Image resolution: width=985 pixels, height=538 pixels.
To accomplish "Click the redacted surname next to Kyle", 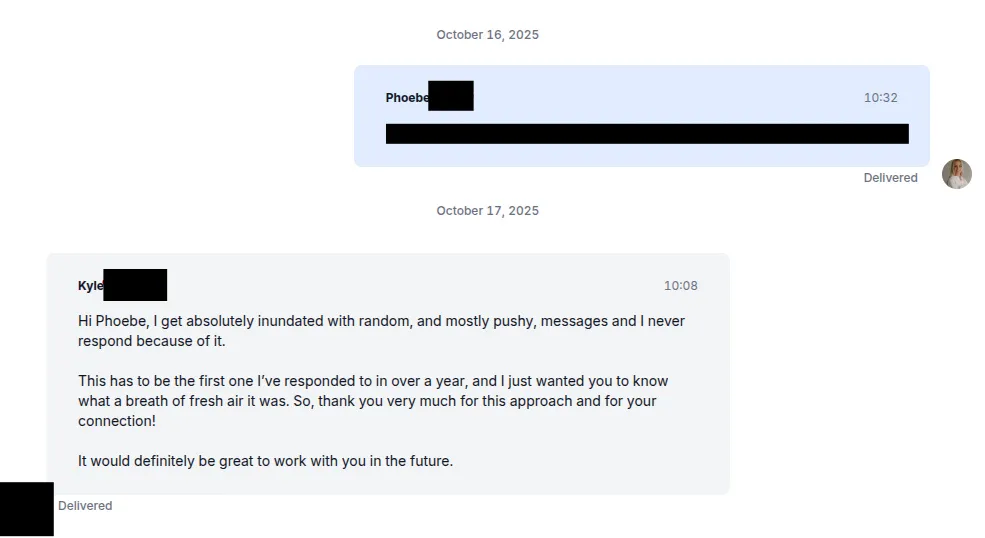I will pyautogui.click(x=135, y=285).
